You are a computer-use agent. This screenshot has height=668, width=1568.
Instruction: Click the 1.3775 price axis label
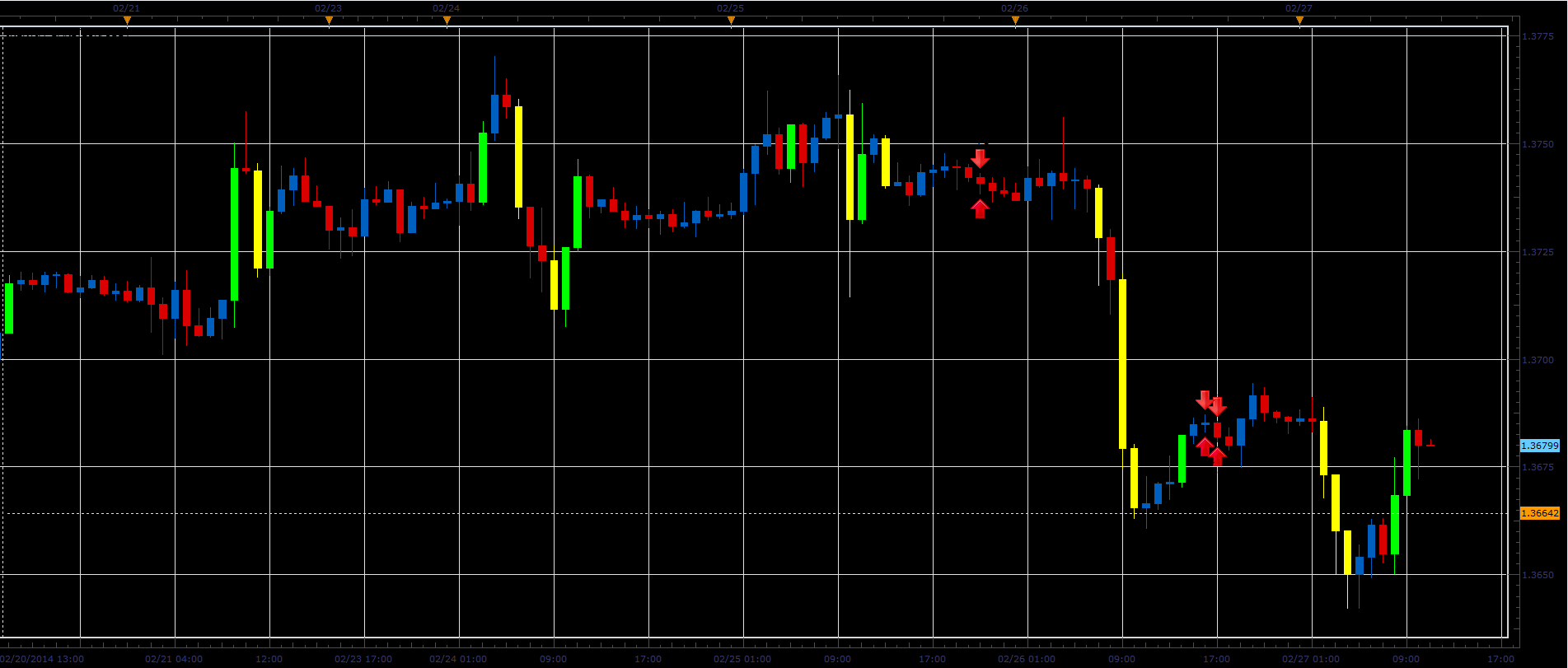[x=1538, y=36]
